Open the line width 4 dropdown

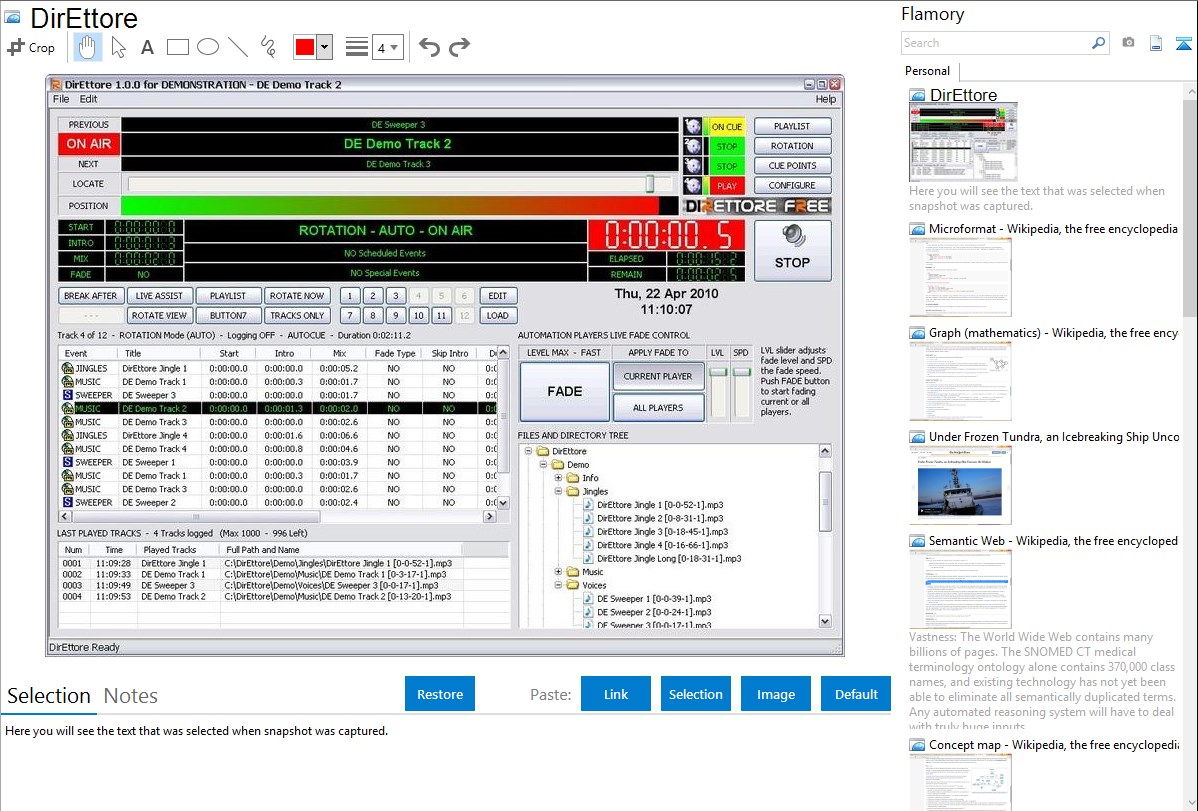point(387,47)
